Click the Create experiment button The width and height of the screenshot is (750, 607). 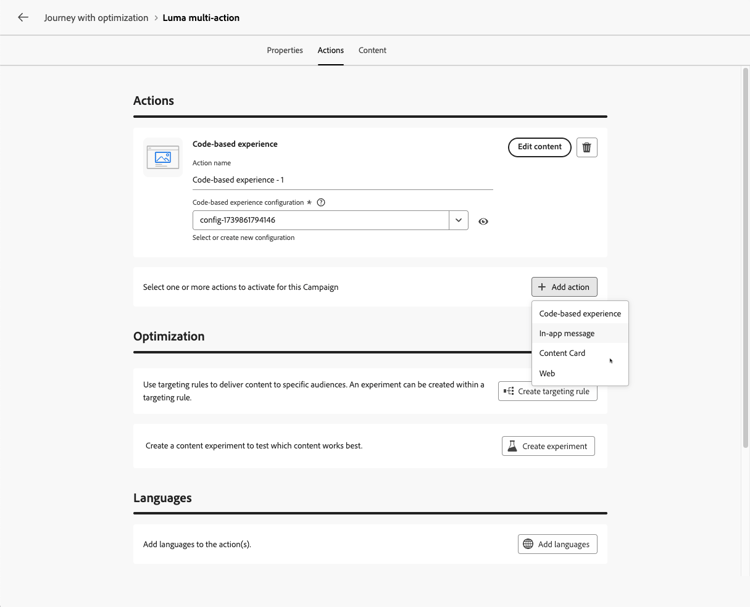pos(548,446)
